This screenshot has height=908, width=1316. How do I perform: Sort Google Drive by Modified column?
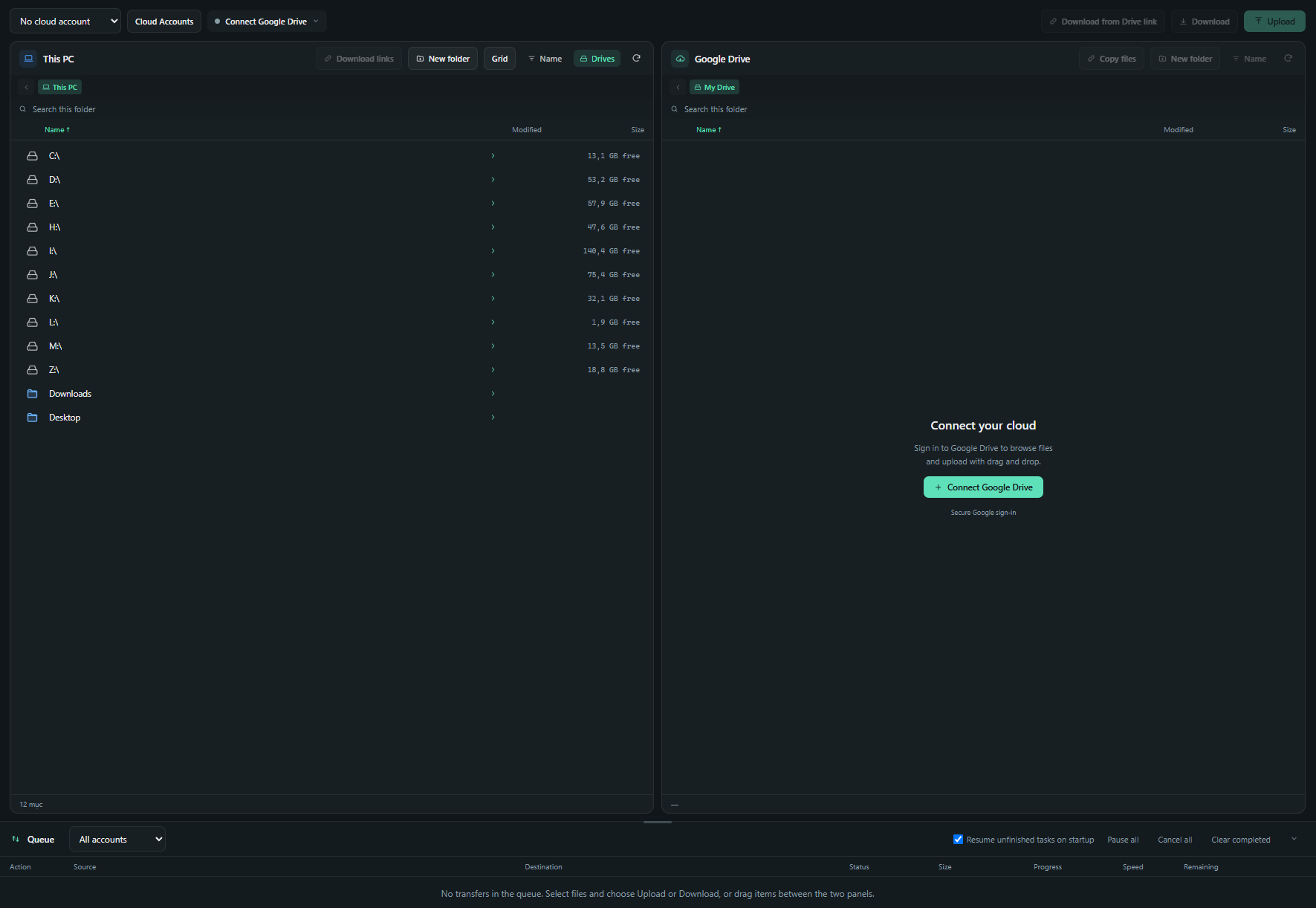[x=1179, y=130]
